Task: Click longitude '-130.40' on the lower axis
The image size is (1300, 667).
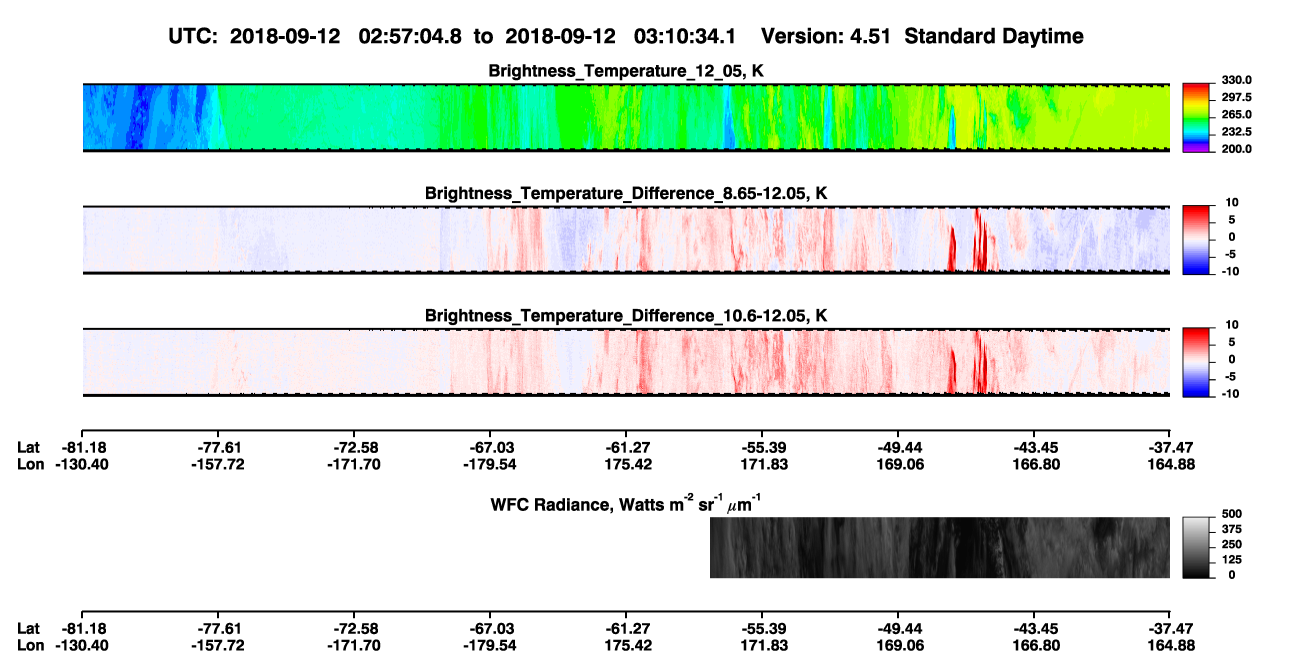Action: tap(81, 645)
